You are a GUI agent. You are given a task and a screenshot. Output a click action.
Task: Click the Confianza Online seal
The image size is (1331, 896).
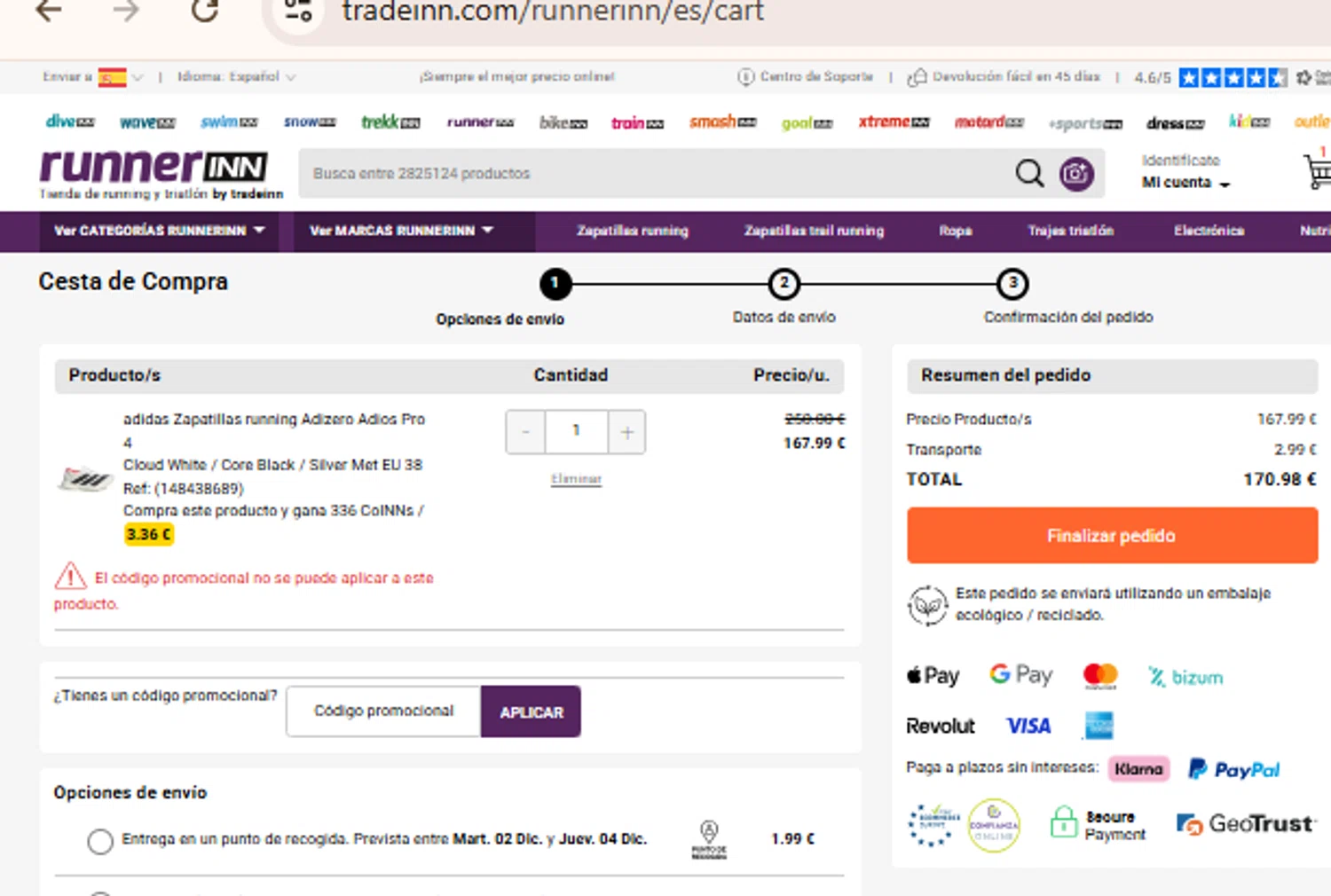[993, 825]
